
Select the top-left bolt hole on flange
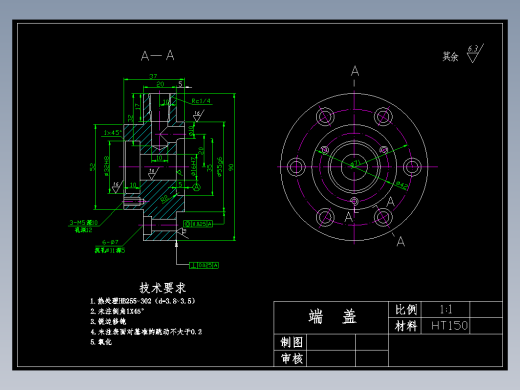325,117
